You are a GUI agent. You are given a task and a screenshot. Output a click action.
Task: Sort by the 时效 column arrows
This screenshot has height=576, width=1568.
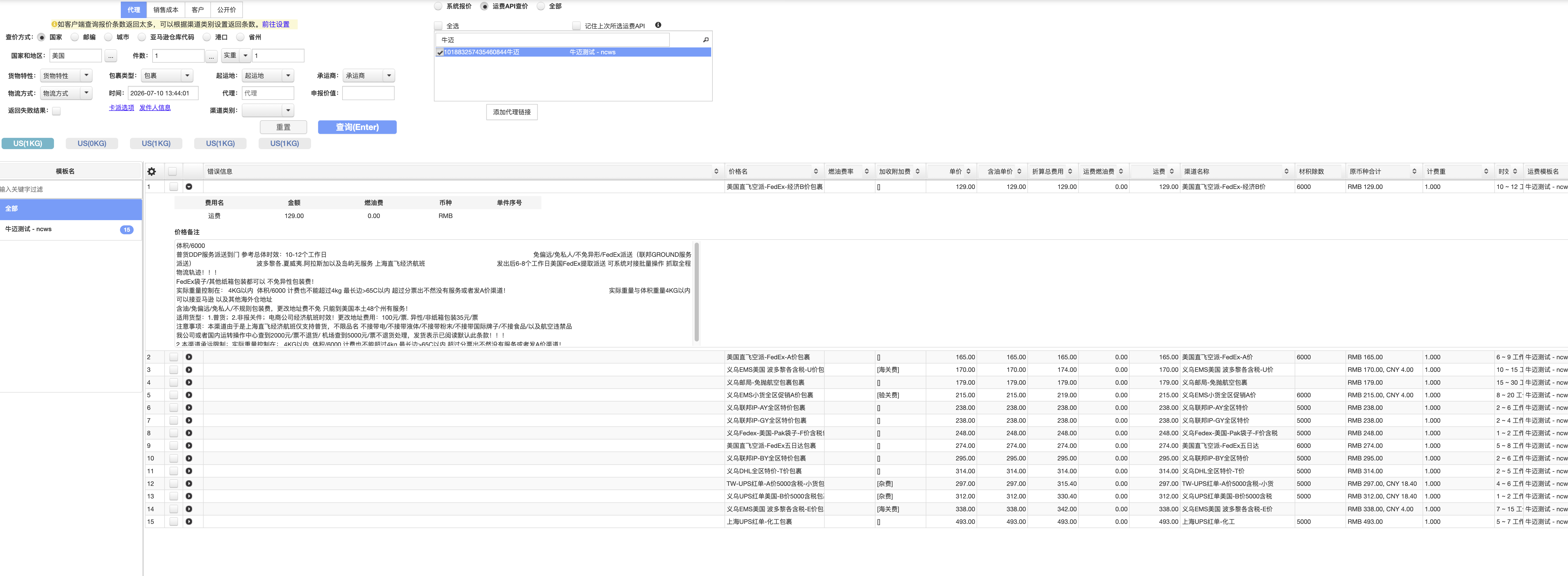click(1515, 172)
